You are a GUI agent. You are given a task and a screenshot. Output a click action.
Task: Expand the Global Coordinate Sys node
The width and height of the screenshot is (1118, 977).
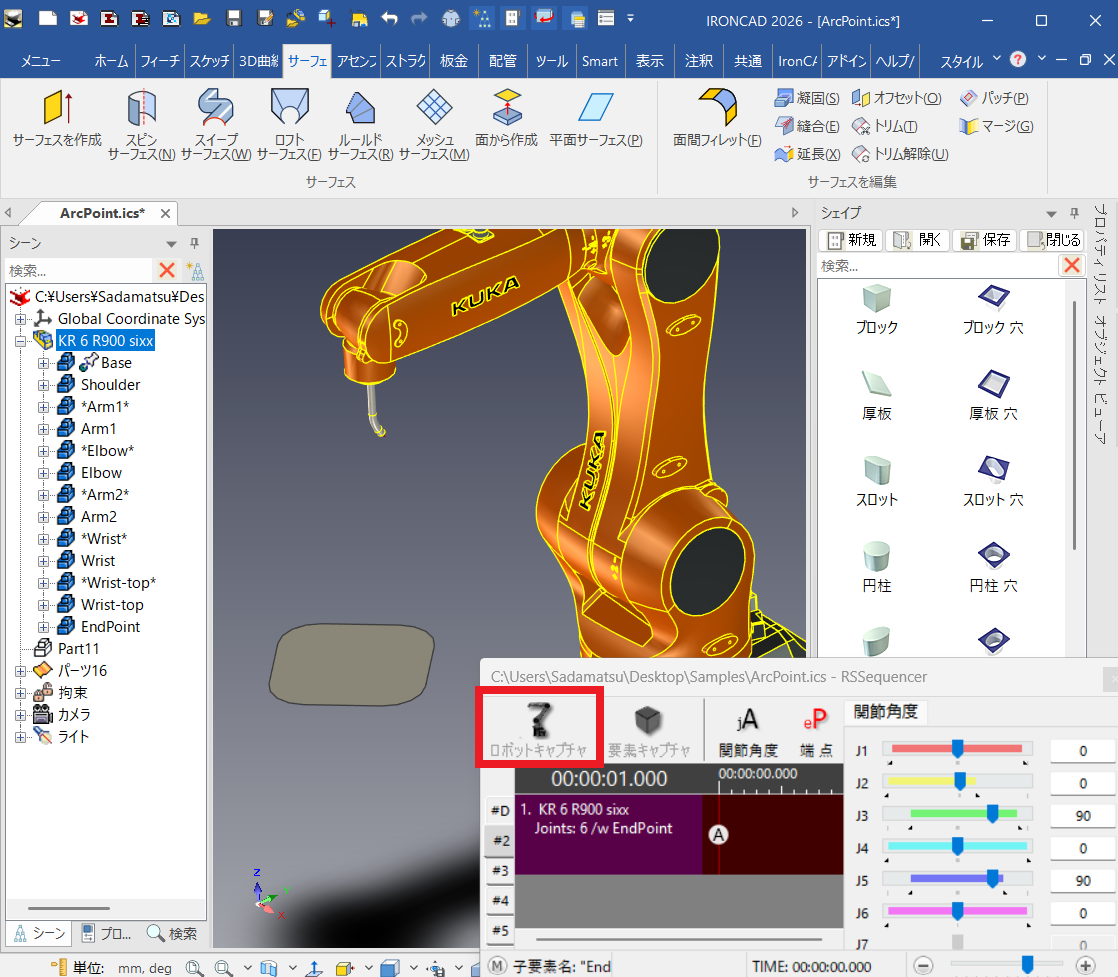click(21, 319)
